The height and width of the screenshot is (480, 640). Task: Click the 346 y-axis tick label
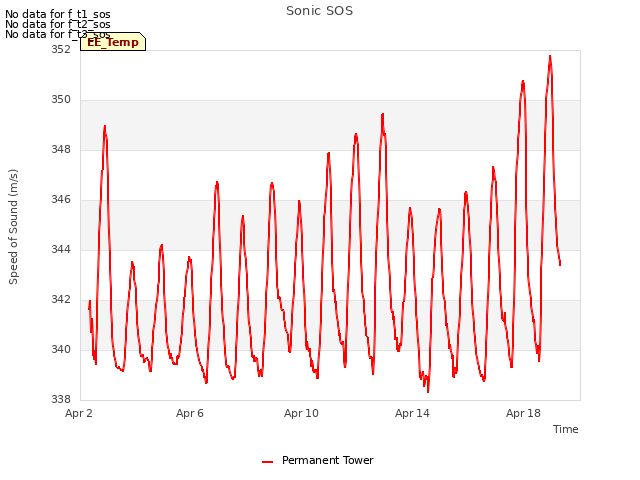[61, 200]
